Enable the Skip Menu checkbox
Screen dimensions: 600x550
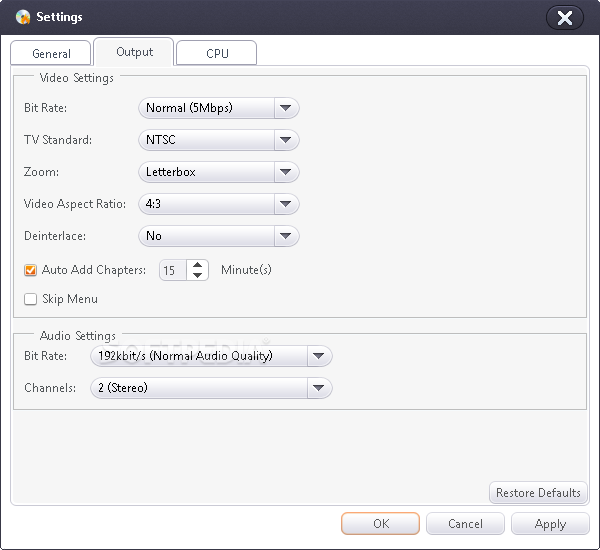(30, 299)
